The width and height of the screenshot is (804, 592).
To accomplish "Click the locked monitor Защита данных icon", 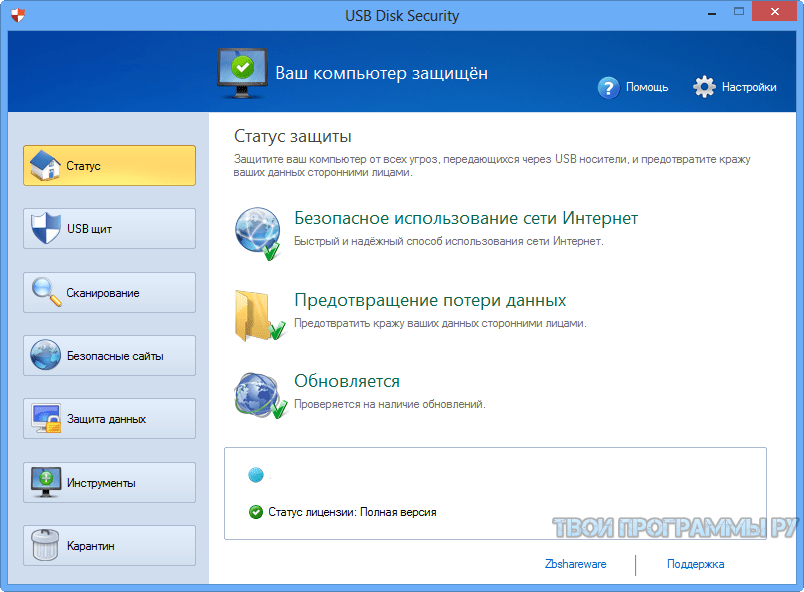I will 46,418.
